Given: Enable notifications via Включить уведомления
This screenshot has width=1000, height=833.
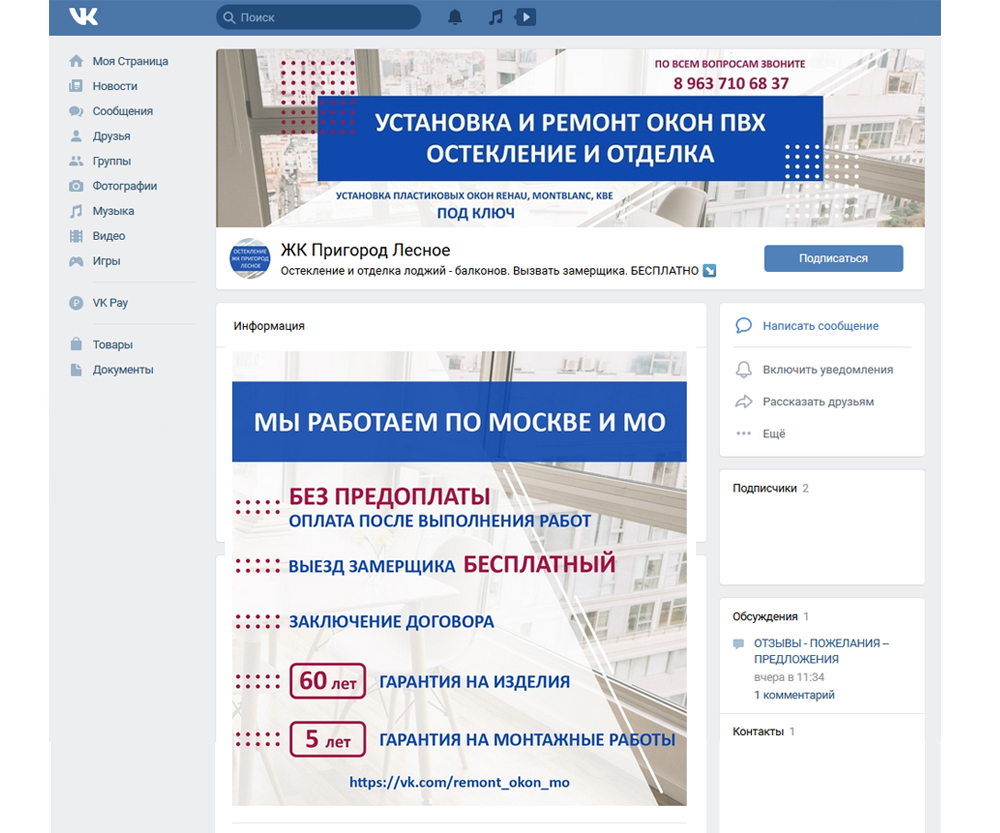Looking at the screenshot, I should (x=827, y=370).
